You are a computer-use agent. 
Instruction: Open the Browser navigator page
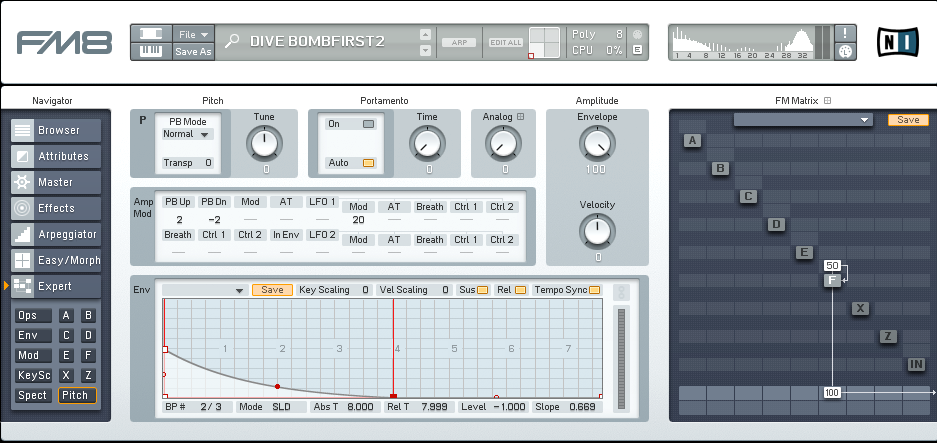coord(56,130)
